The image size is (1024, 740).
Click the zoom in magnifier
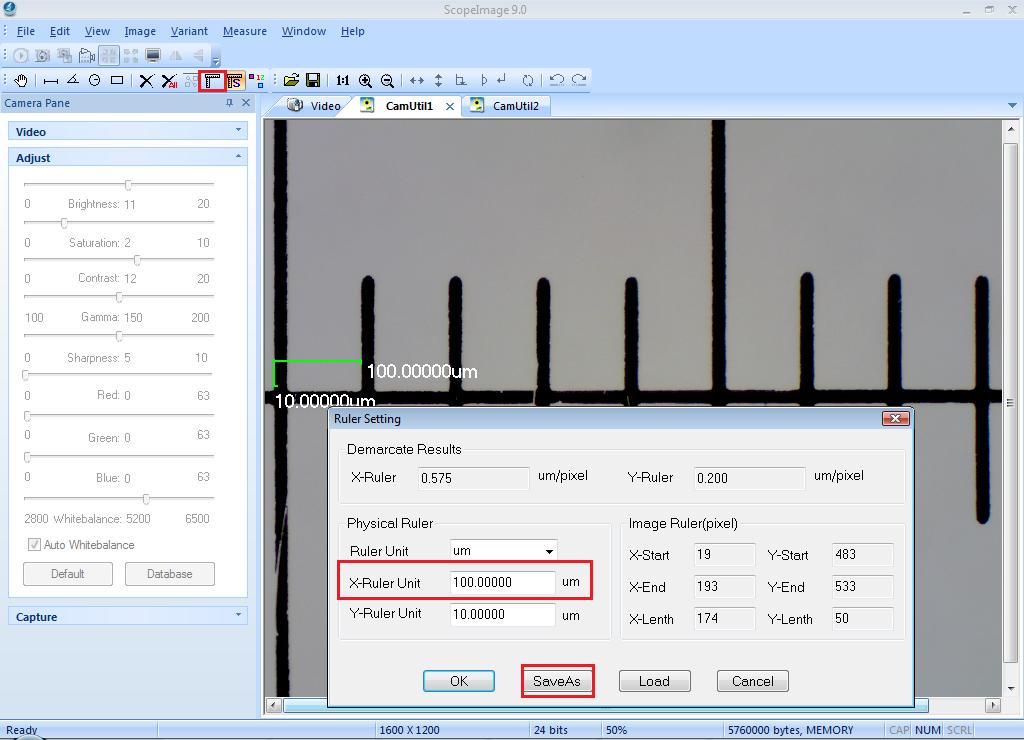pos(365,80)
